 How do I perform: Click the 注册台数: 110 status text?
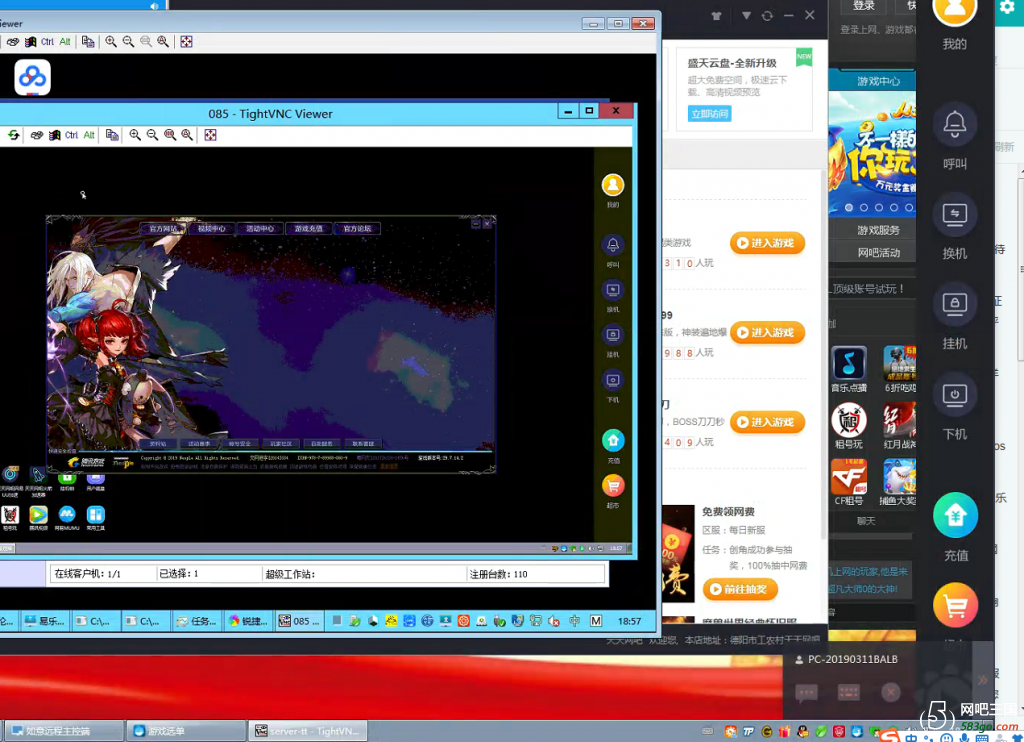click(x=498, y=574)
